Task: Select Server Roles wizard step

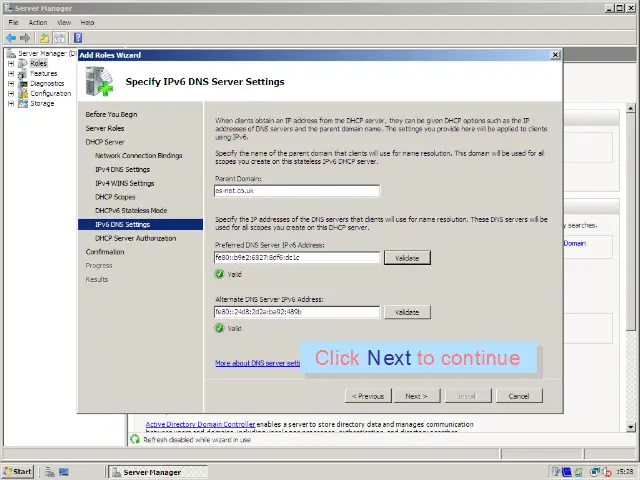Action: [x=105, y=128]
